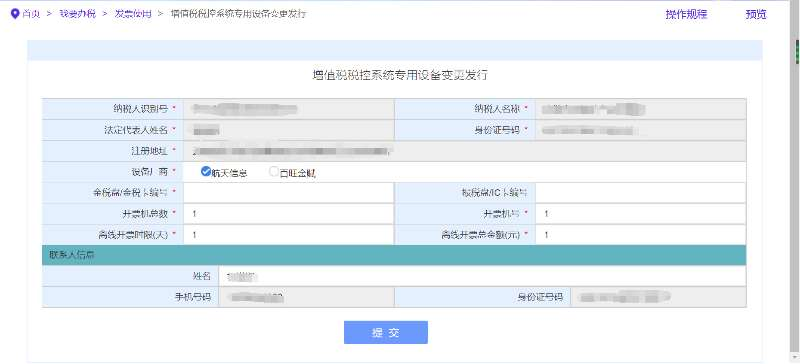Click the contact 姓名 input field
The height and width of the screenshot is (364, 800).
click(482, 276)
